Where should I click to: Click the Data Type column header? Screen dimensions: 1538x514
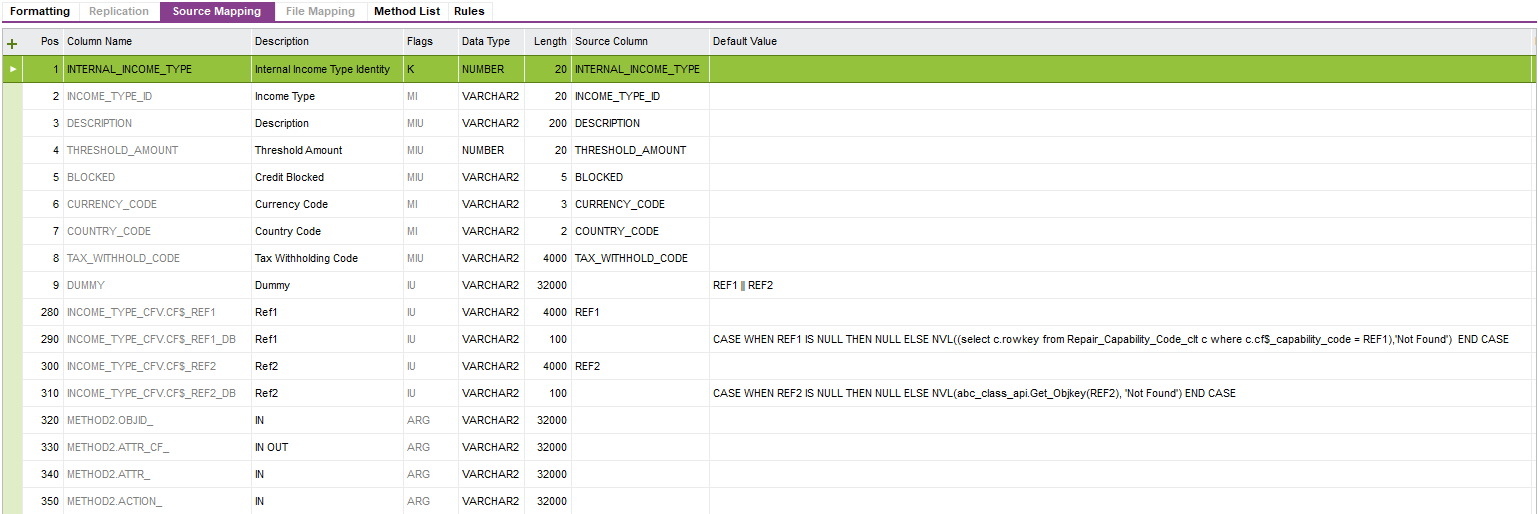click(485, 42)
